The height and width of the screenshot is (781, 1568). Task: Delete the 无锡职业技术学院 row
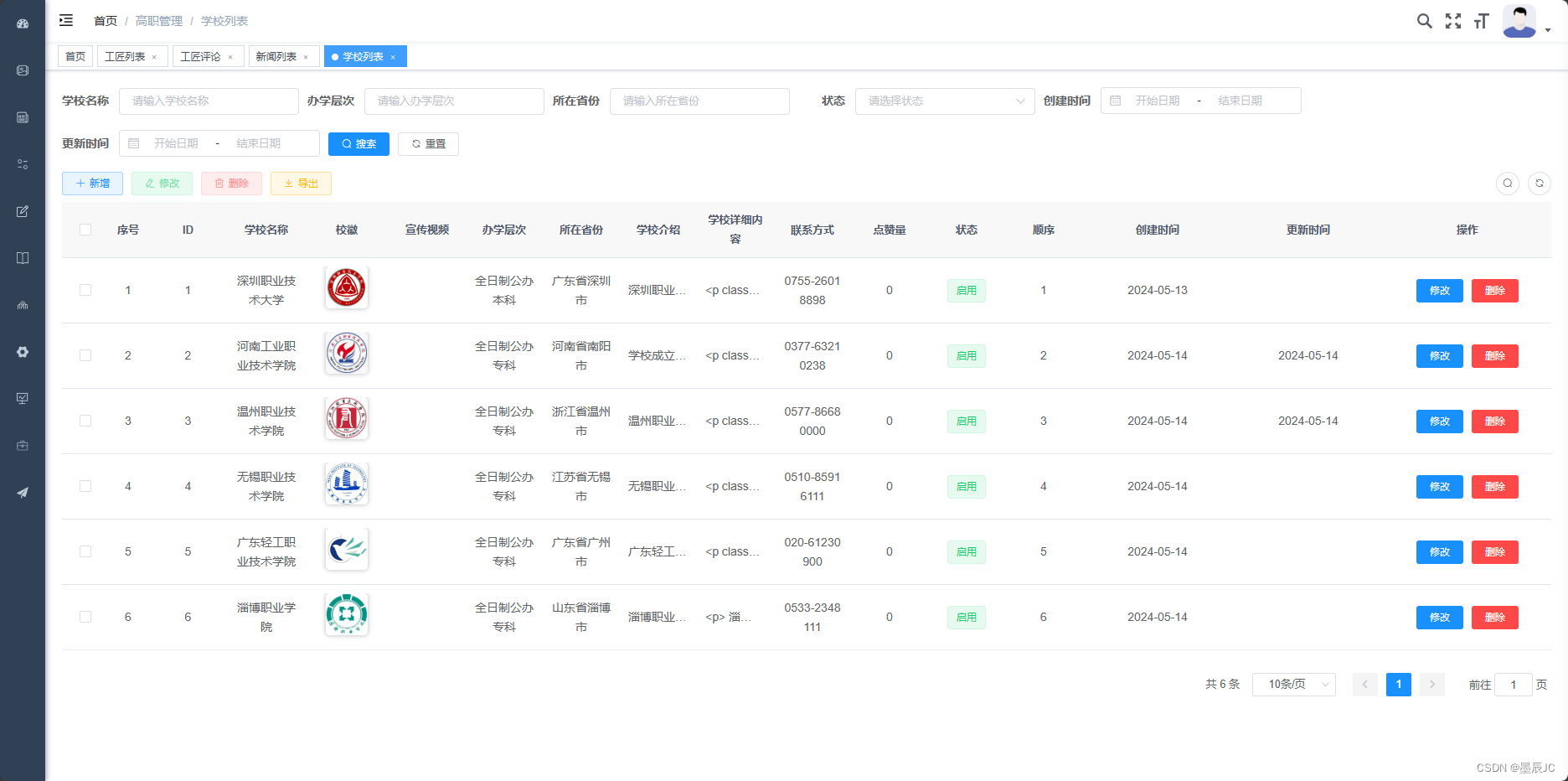[1494, 487]
